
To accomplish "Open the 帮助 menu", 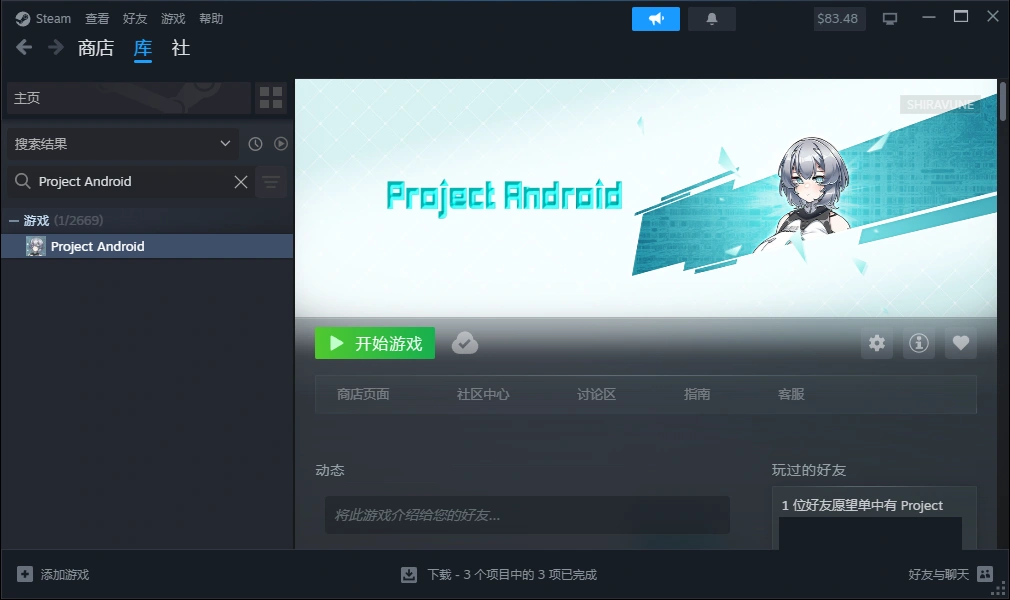I will [x=211, y=19].
